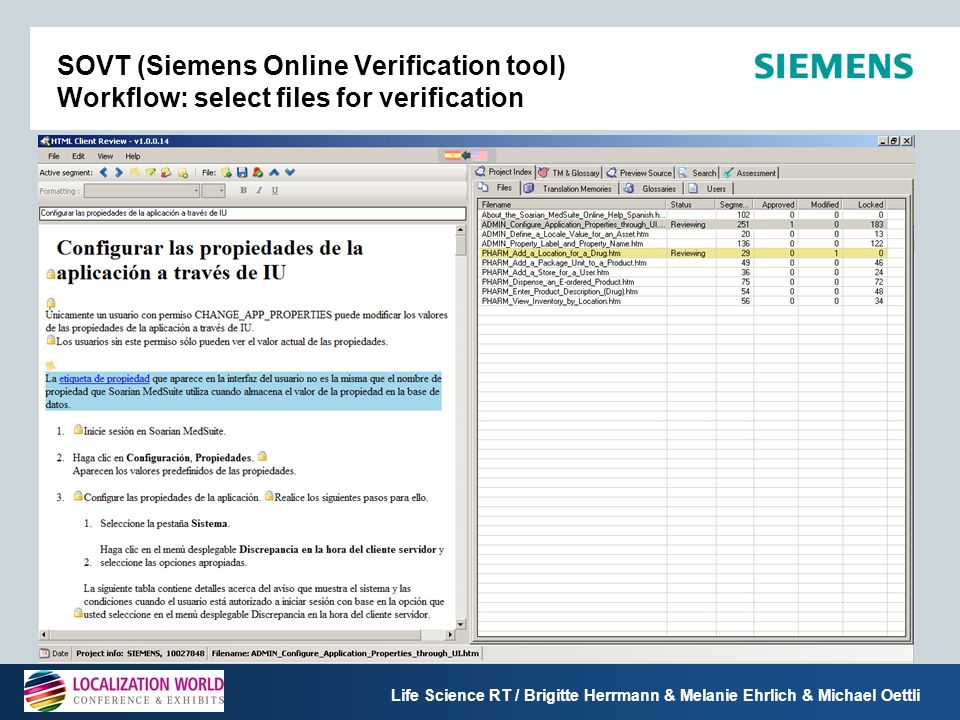Click the add segment note icon with green plus
960x720 pixels.
(182, 173)
